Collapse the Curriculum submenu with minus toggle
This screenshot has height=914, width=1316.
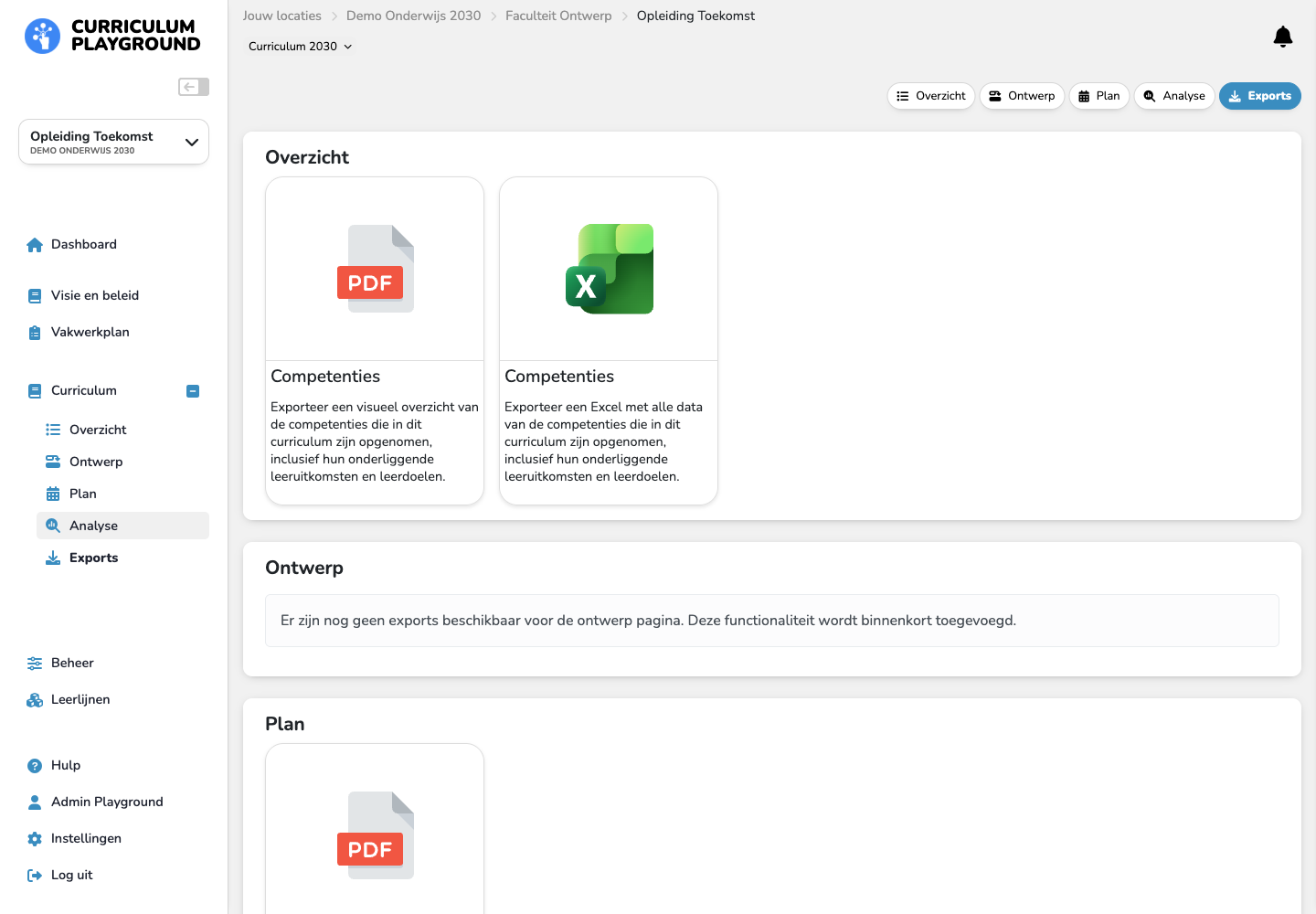(193, 391)
